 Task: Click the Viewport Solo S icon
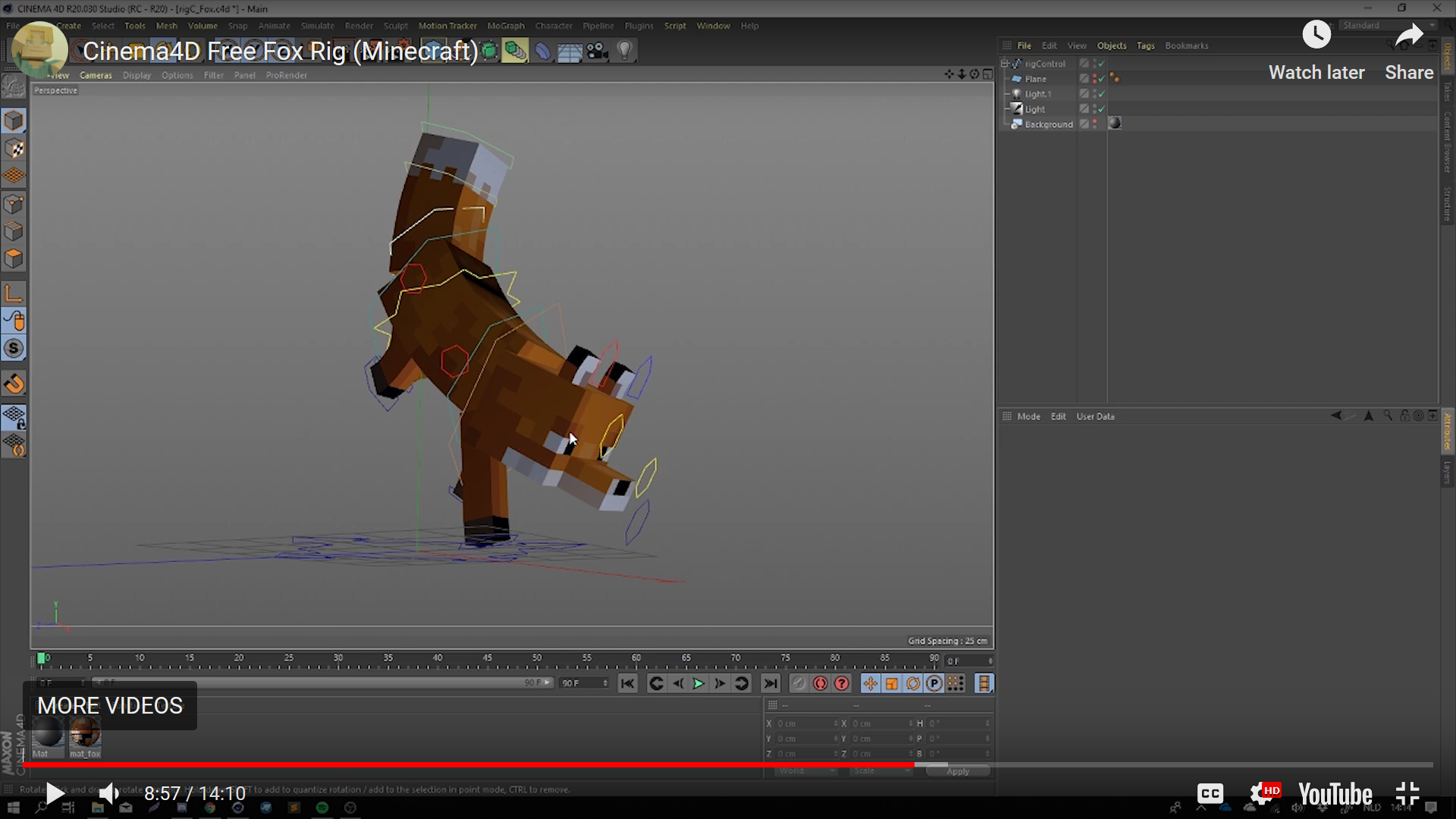14,349
